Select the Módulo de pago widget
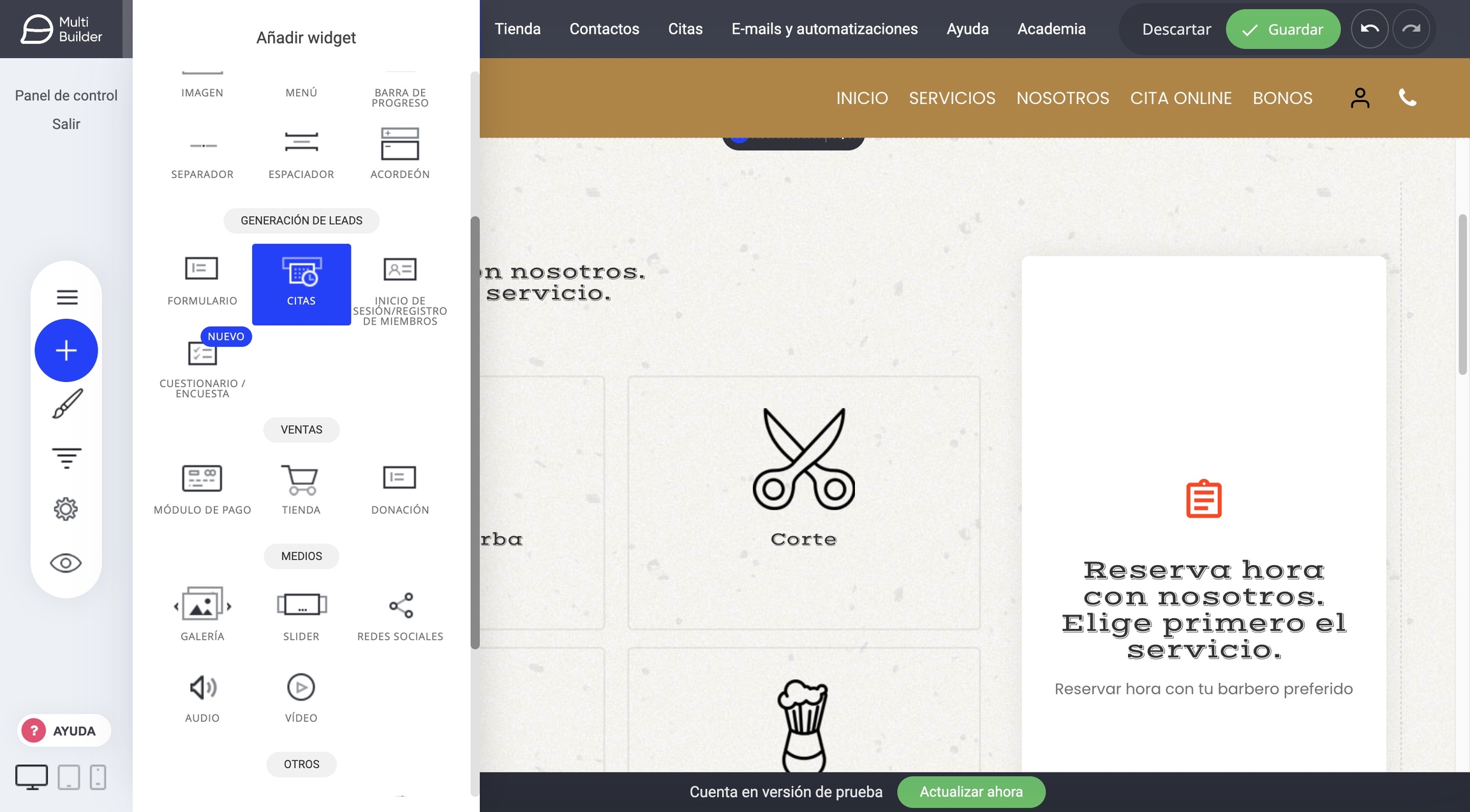 pos(202,489)
